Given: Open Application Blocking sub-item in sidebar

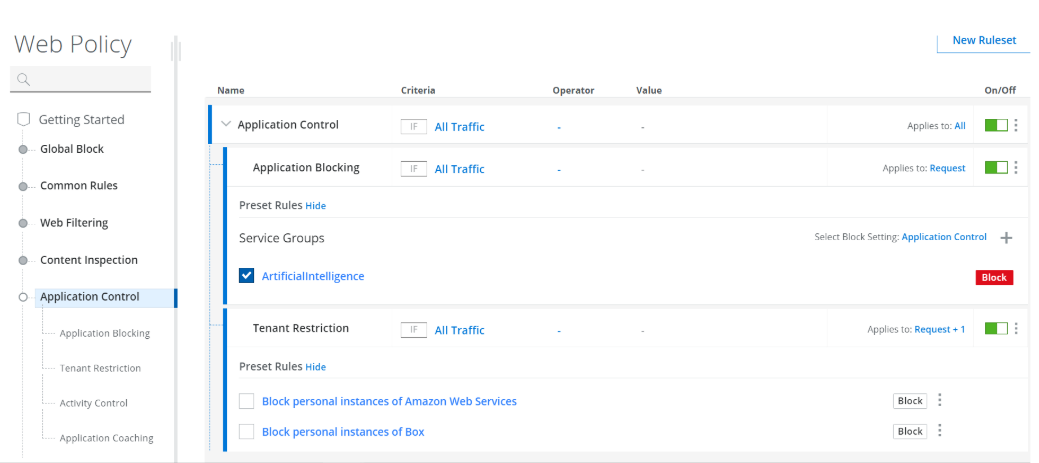Looking at the screenshot, I should (105, 333).
